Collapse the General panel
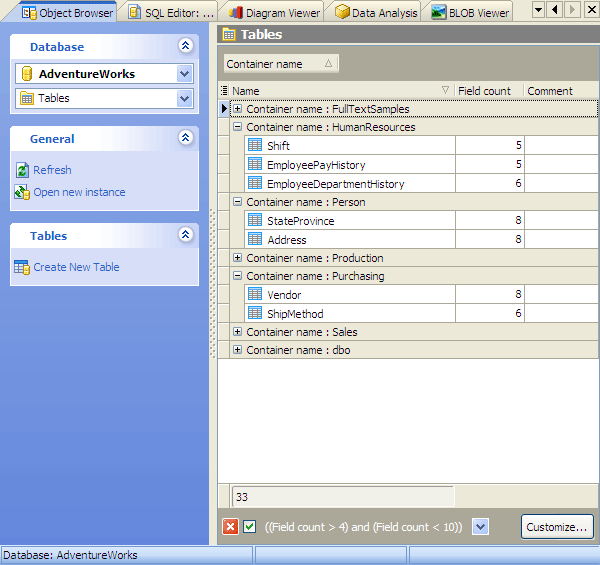 click(186, 138)
